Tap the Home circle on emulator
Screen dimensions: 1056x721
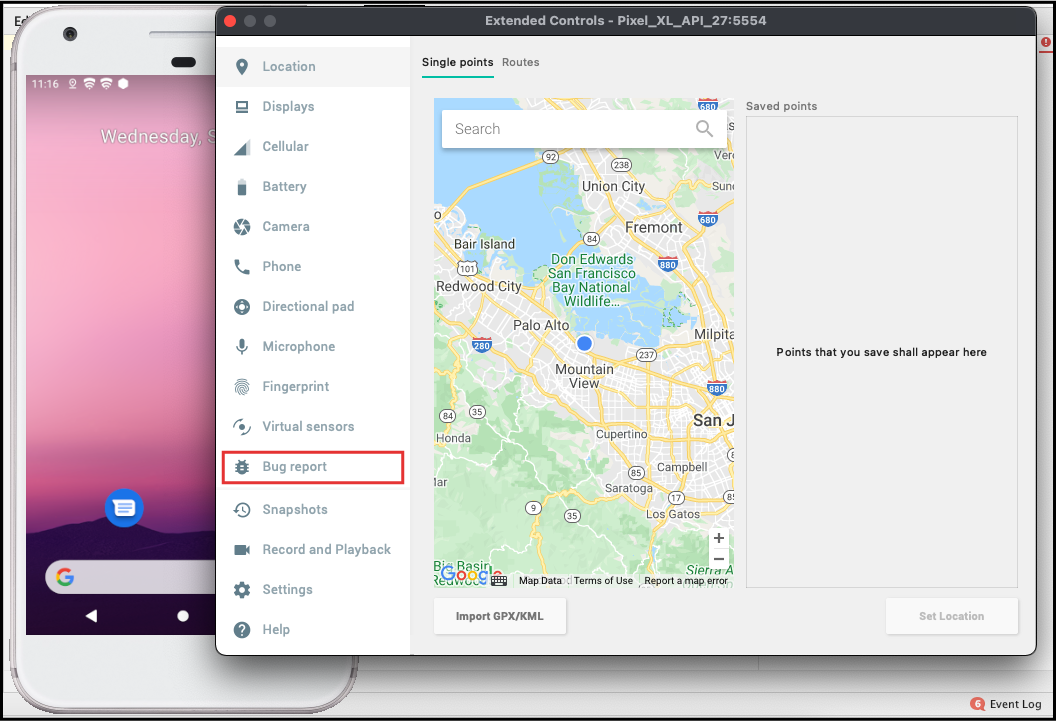(x=183, y=616)
